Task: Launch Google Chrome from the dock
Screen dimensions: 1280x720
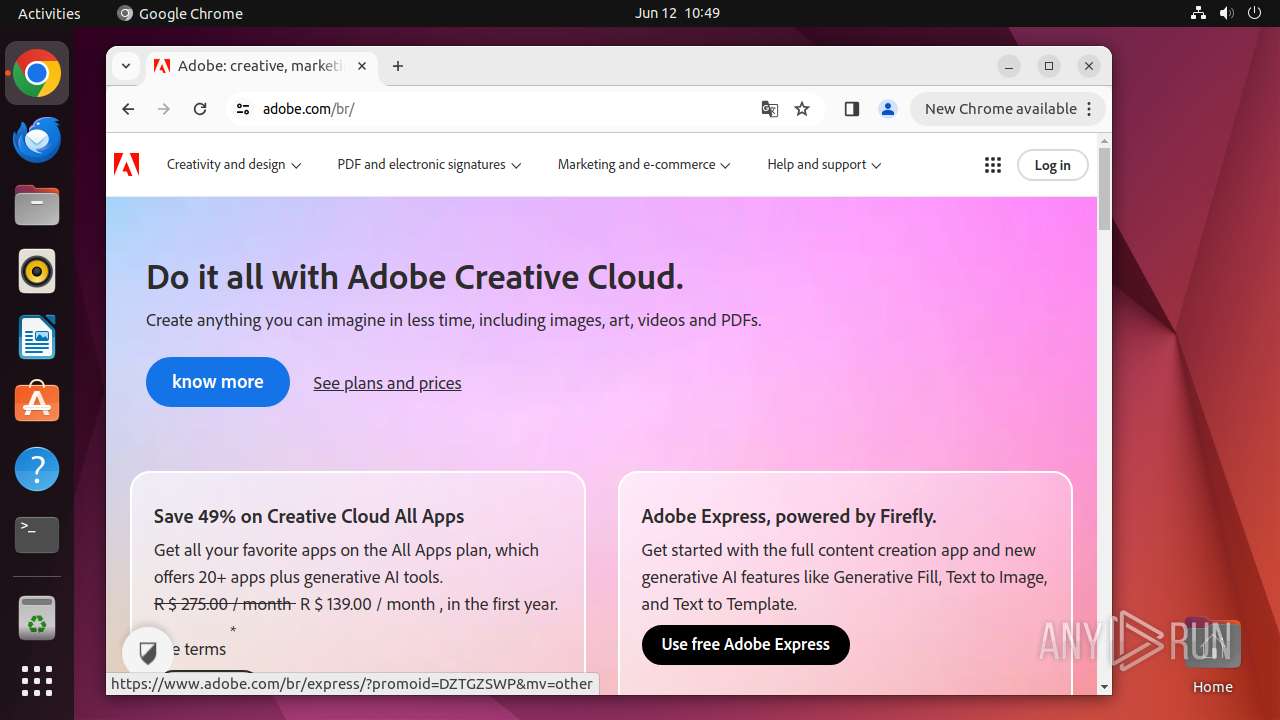Action: (37, 74)
